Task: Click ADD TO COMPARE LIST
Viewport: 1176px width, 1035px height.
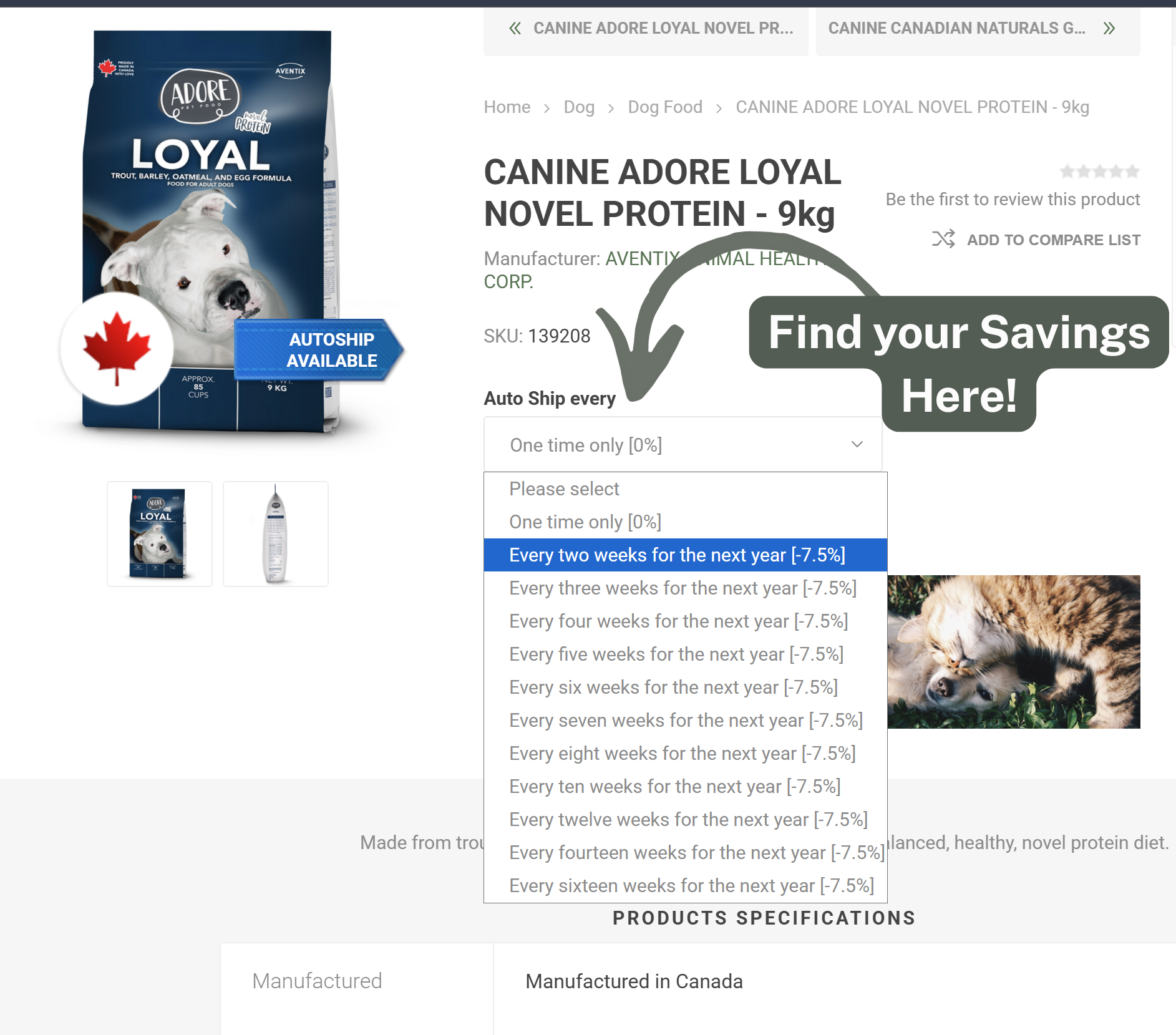Action: pos(1053,240)
